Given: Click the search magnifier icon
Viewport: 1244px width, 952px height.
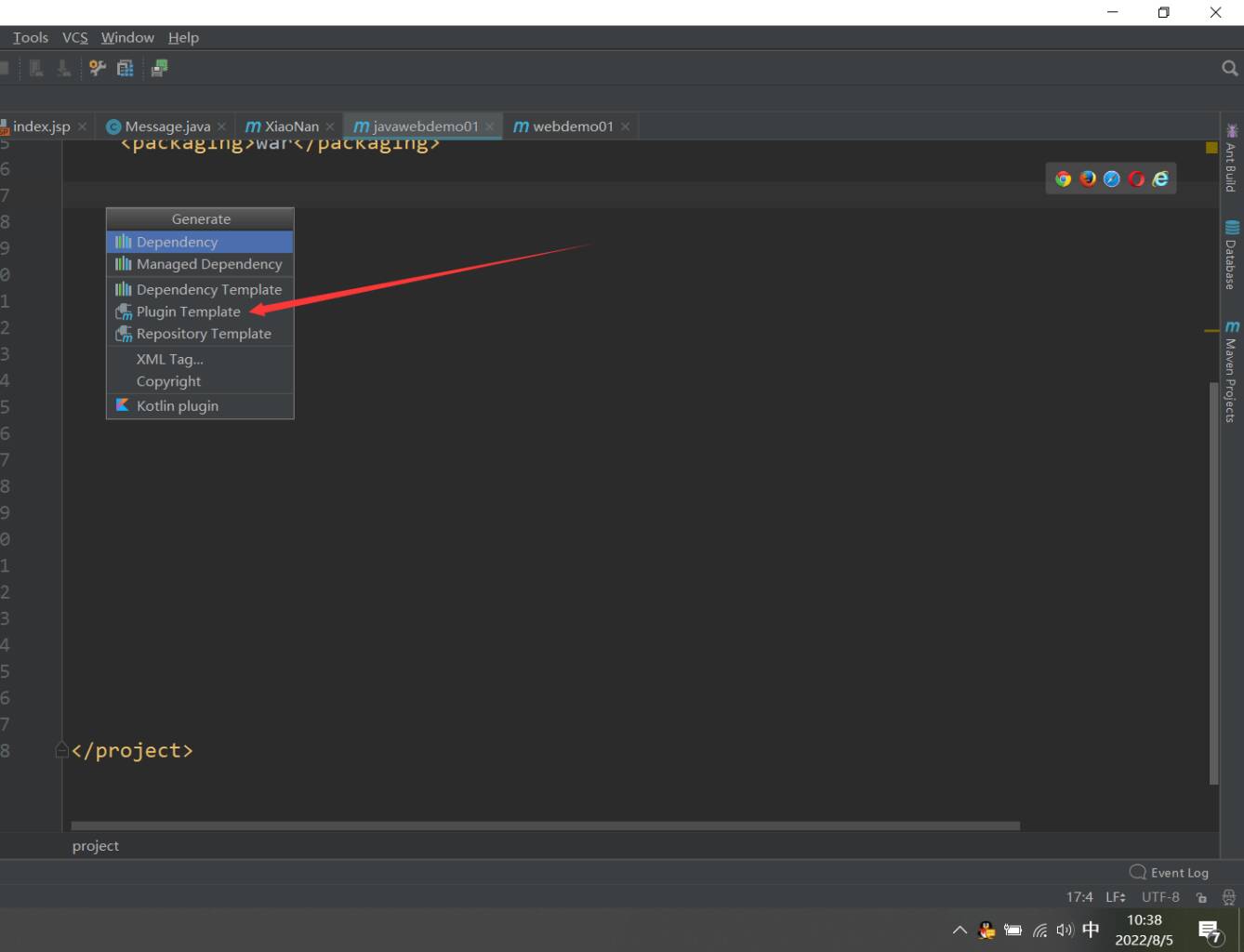Looking at the screenshot, I should [1229, 68].
